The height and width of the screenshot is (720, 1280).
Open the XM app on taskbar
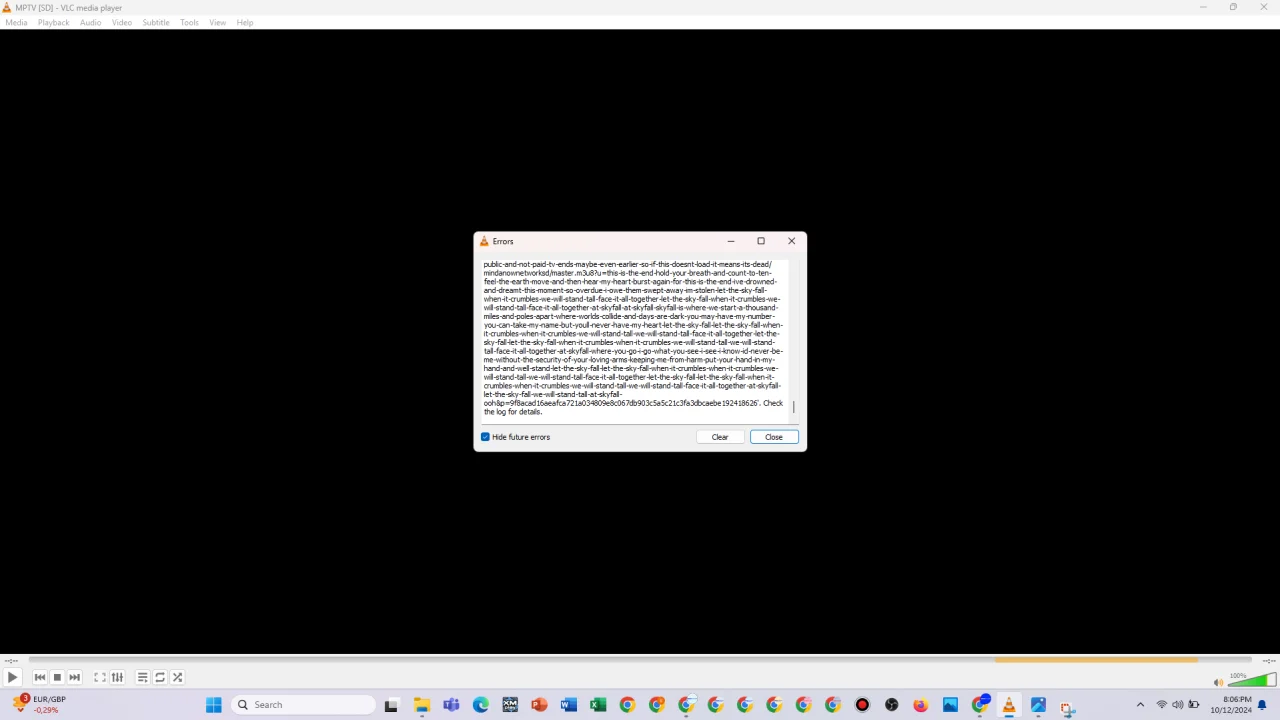click(x=510, y=705)
